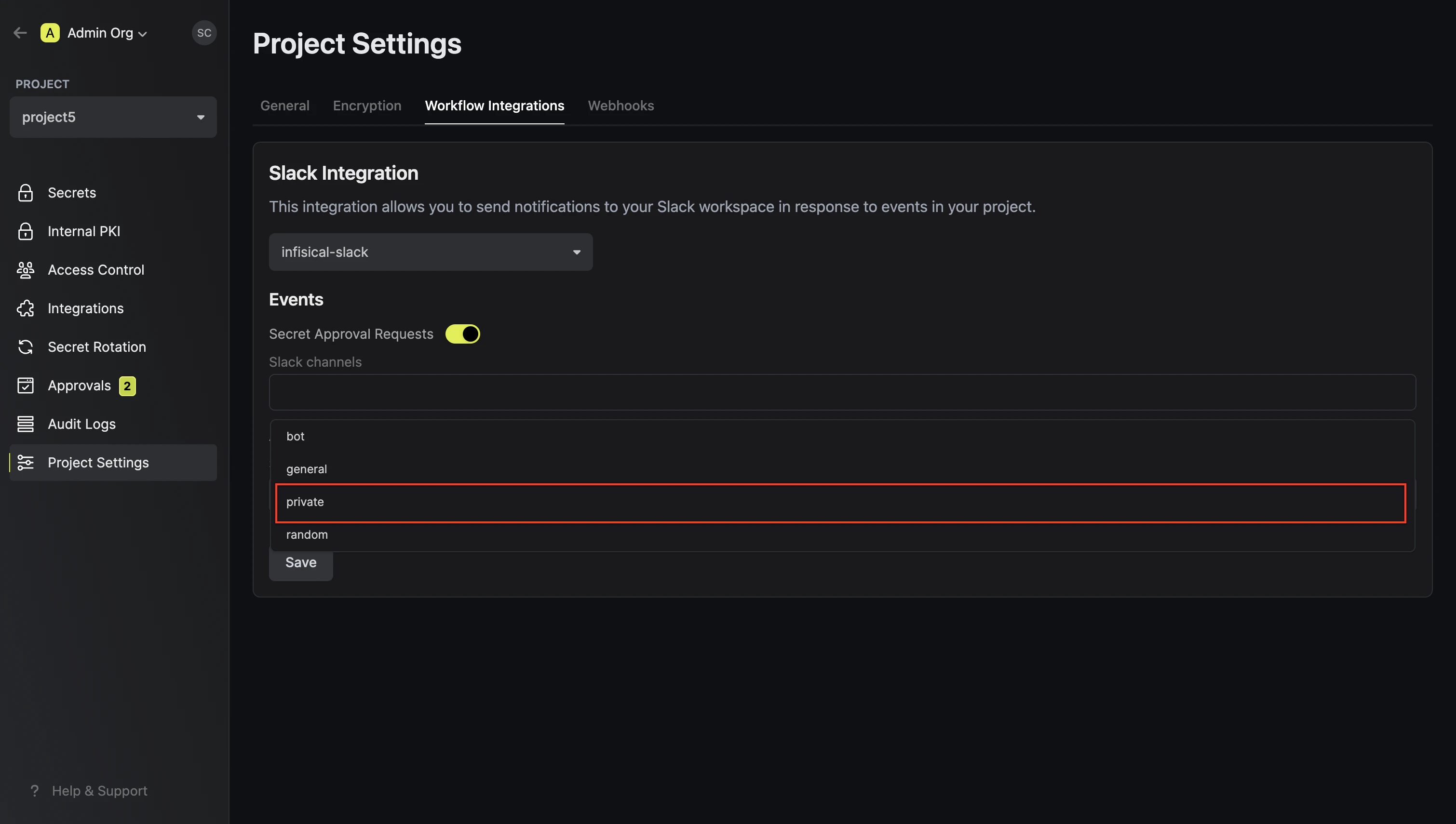
Task: Select private channel option
Action: pyautogui.click(x=842, y=502)
